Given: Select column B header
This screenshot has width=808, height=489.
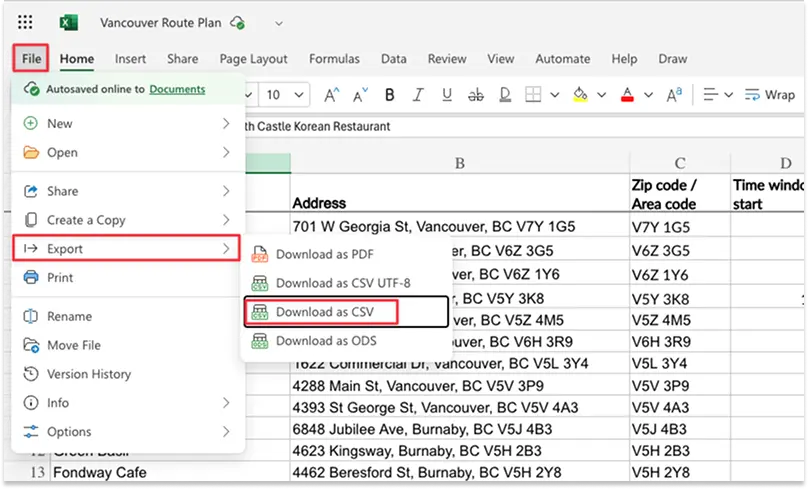Looking at the screenshot, I should [x=460, y=163].
